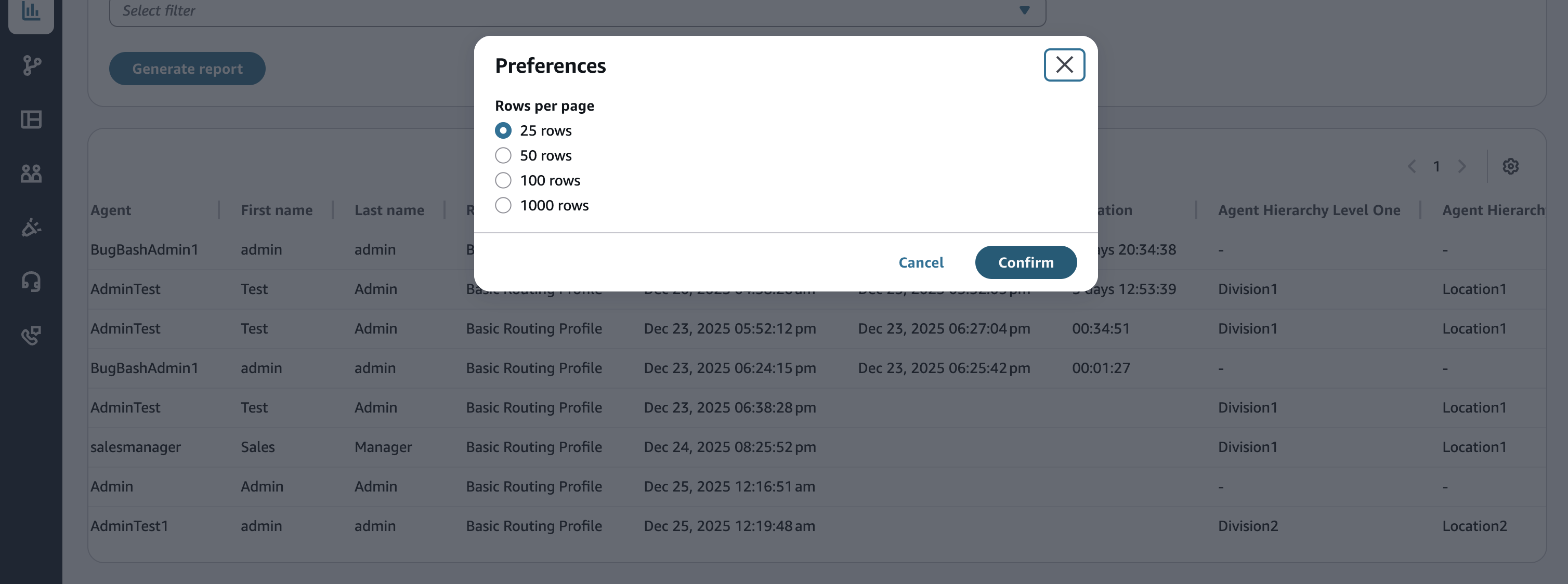Open the analytics bar chart sidebar icon
Image resolution: width=1568 pixels, height=584 pixels.
click(31, 10)
